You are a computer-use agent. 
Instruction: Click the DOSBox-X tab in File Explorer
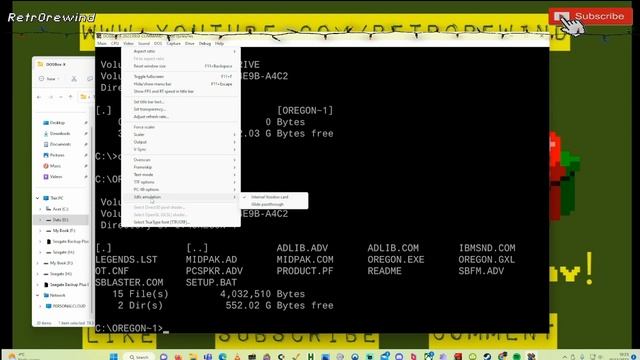[55, 64]
